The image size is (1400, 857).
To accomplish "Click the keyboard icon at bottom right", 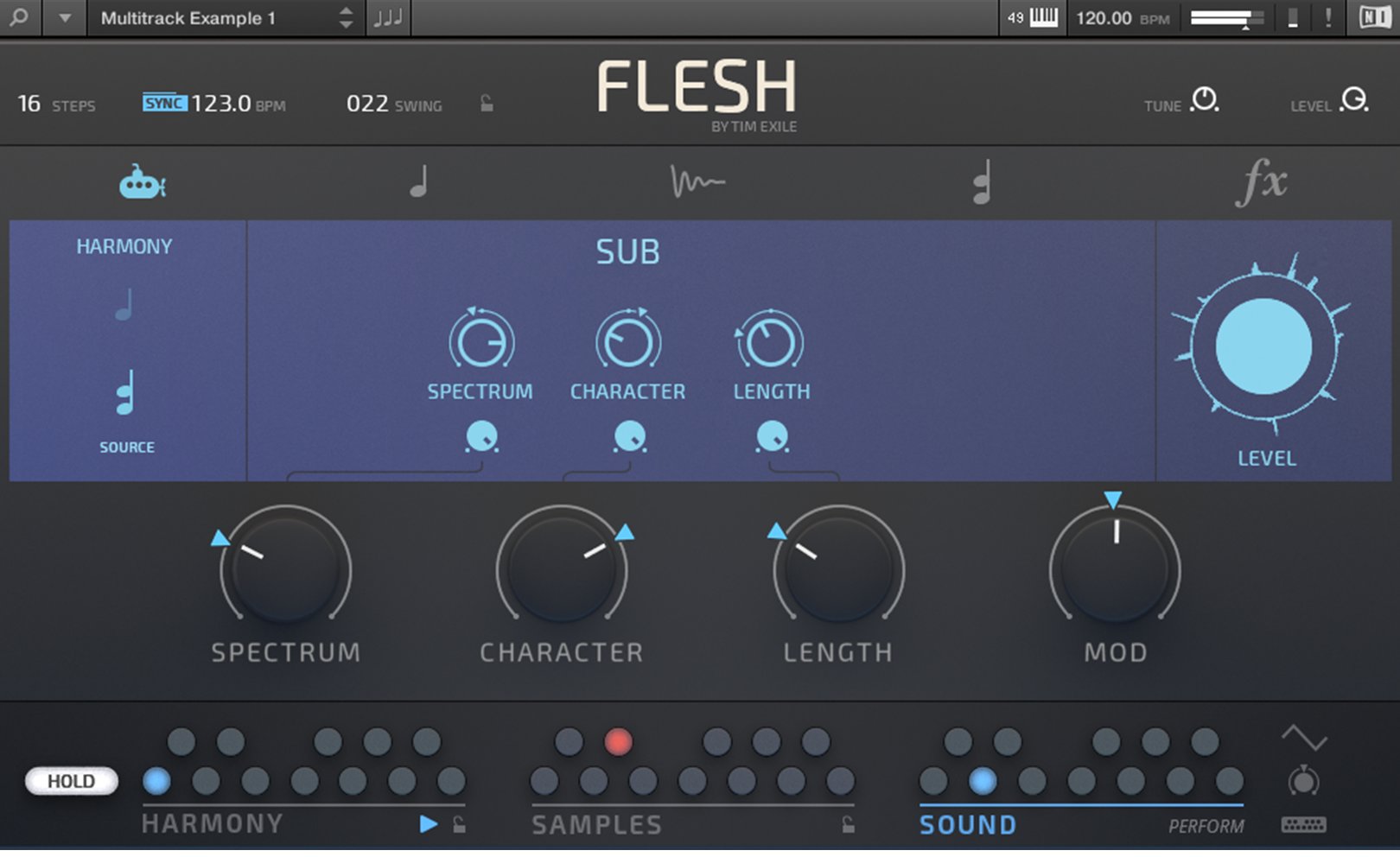I will 1304,825.
